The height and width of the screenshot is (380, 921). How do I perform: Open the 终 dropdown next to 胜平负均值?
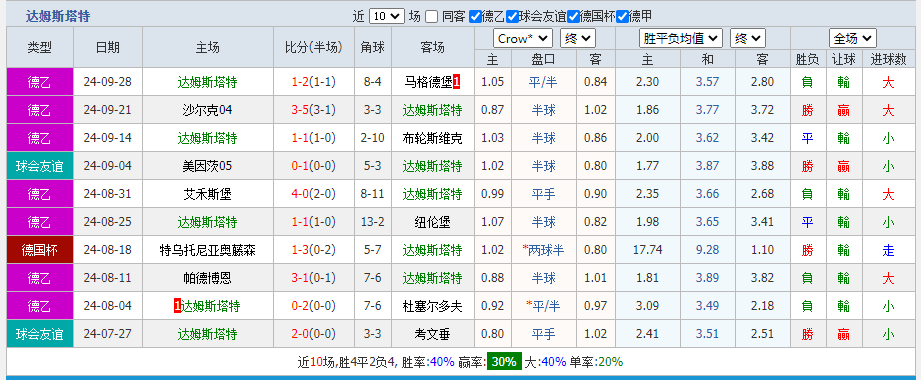click(748, 39)
